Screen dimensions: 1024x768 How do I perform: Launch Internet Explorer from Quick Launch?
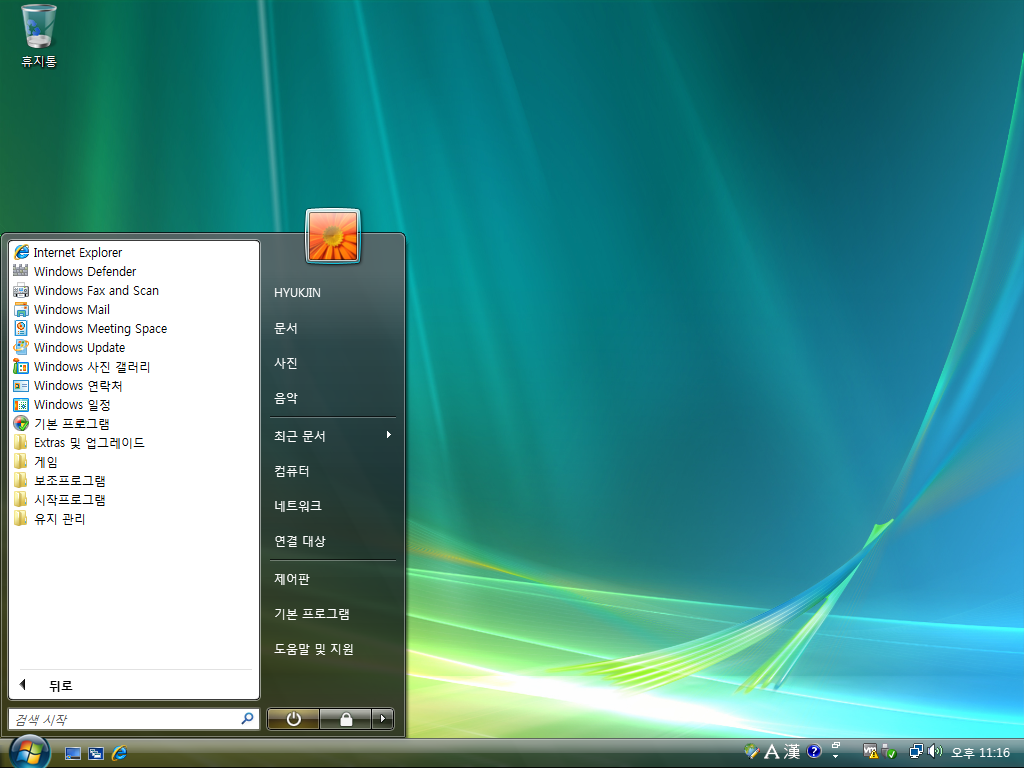tap(120, 753)
